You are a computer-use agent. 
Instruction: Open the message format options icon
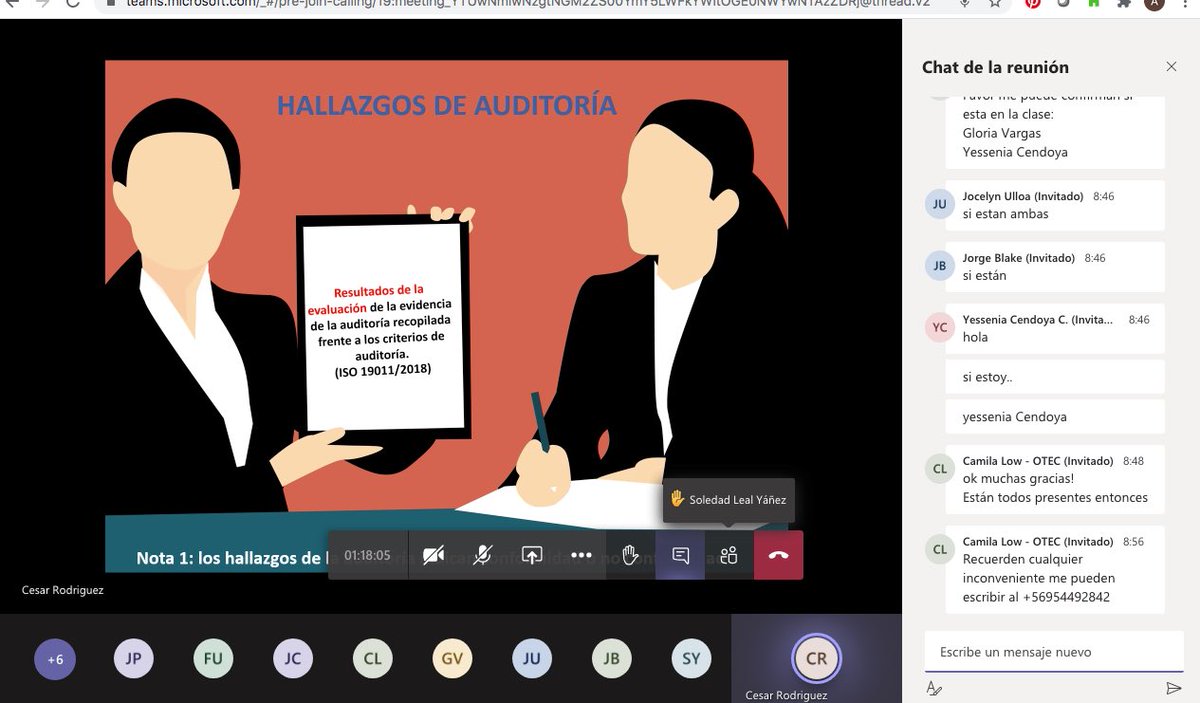point(934,688)
